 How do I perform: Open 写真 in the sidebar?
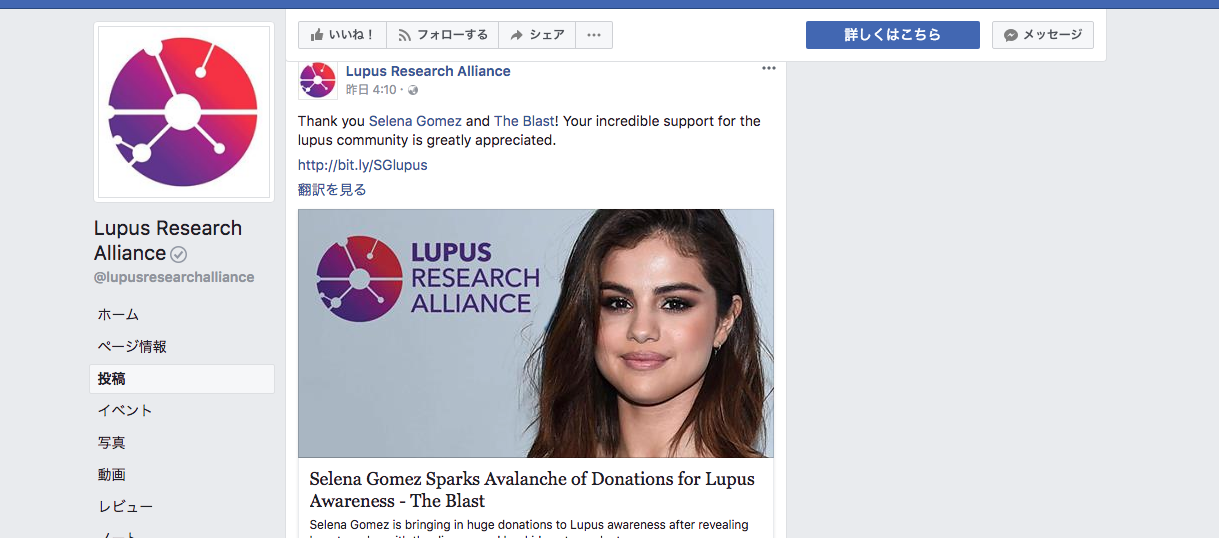coord(111,442)
